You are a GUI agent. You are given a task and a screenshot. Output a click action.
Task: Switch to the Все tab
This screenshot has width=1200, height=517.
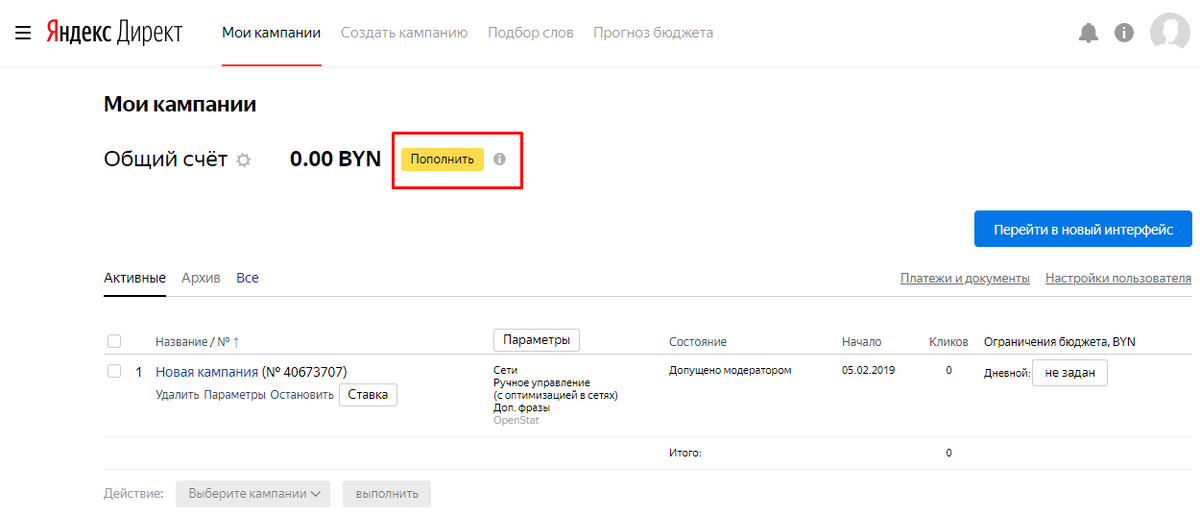click(247, 278)
